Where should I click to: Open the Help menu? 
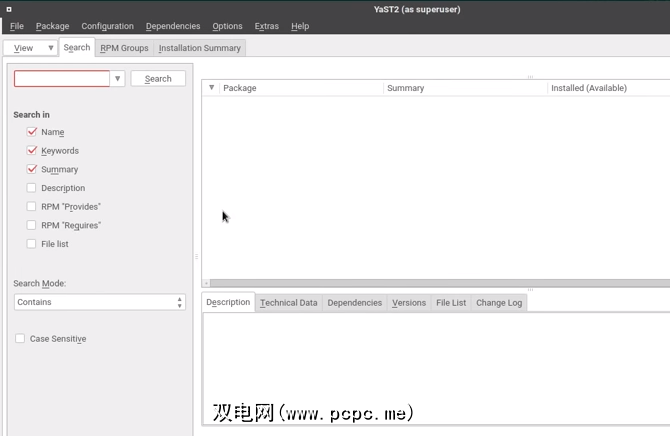(x=300, y=26)
